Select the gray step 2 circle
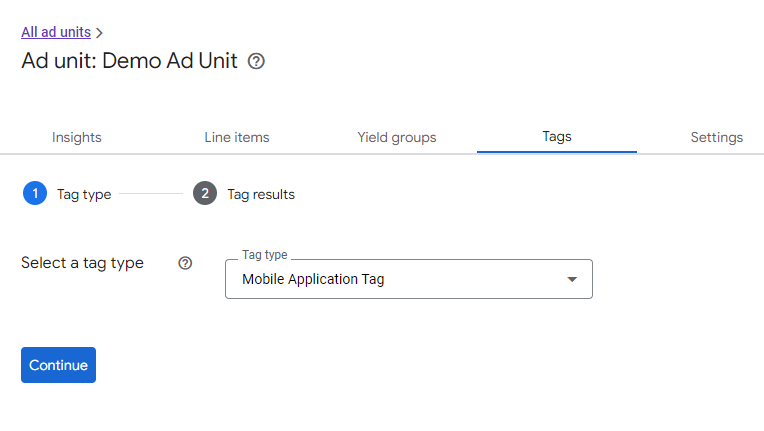 (205, 193)
